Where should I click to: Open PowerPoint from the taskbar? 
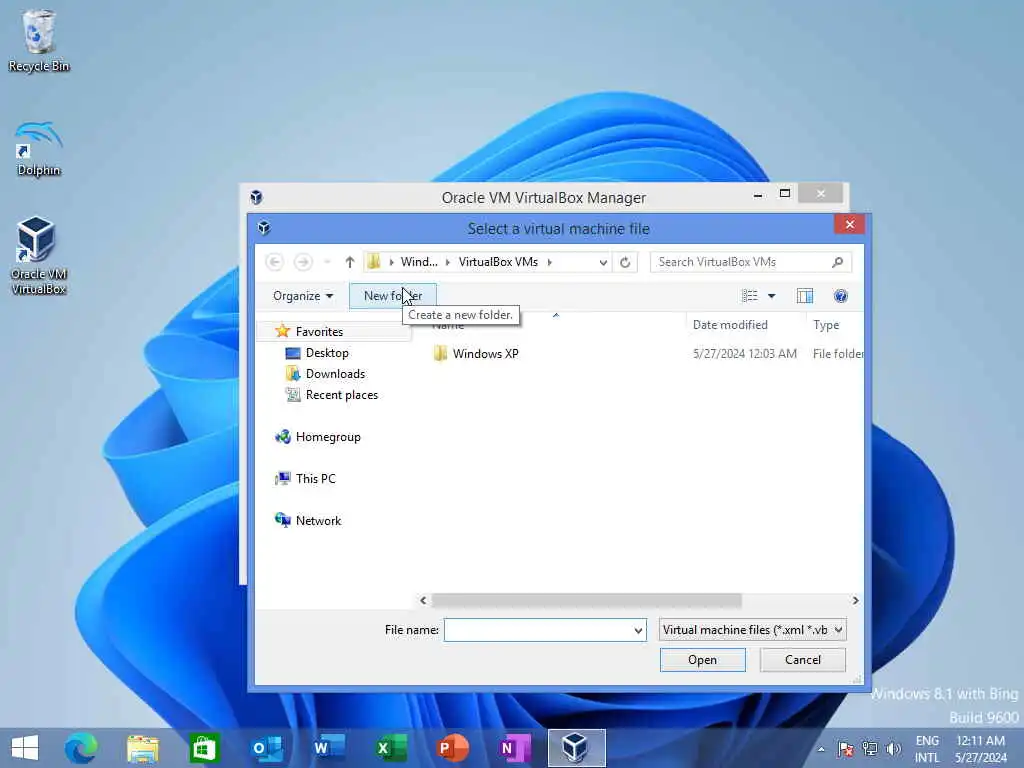453,748
